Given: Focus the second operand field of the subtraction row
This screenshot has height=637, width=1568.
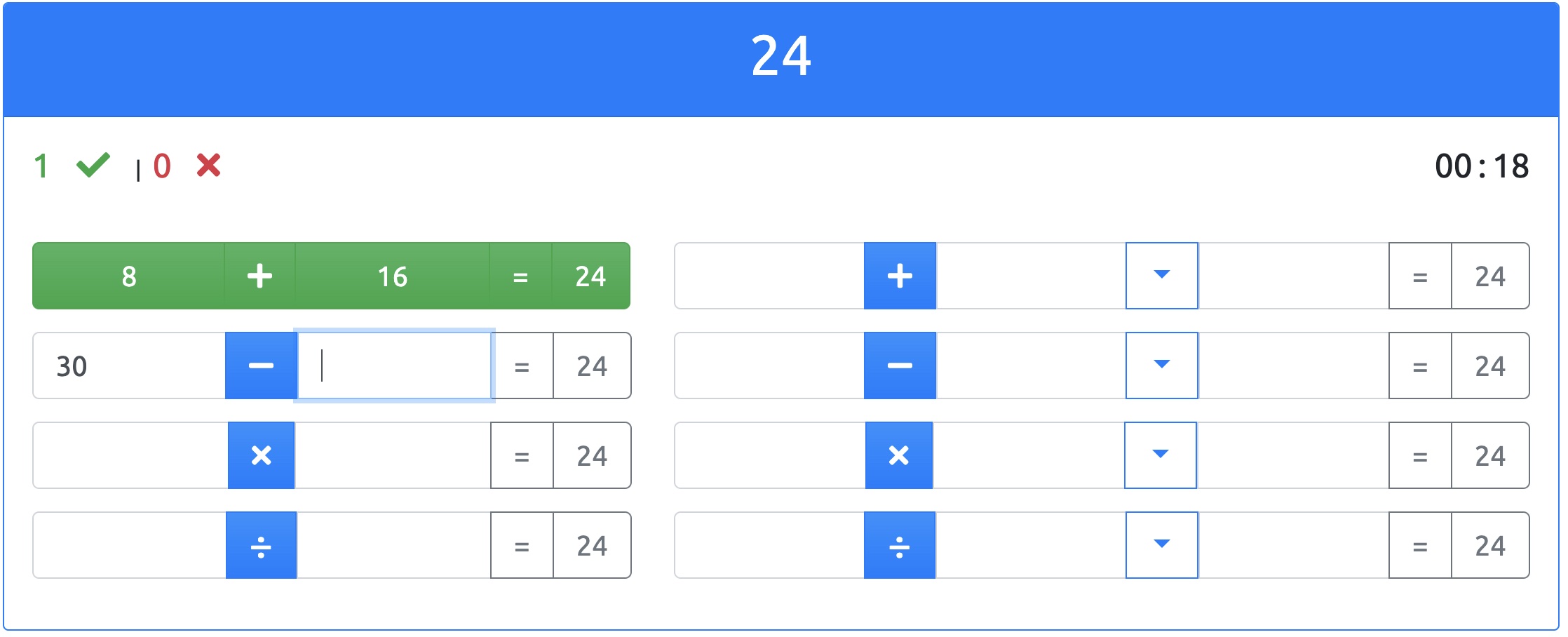Looking at the screenshot, I should click(x=394, y=366).
